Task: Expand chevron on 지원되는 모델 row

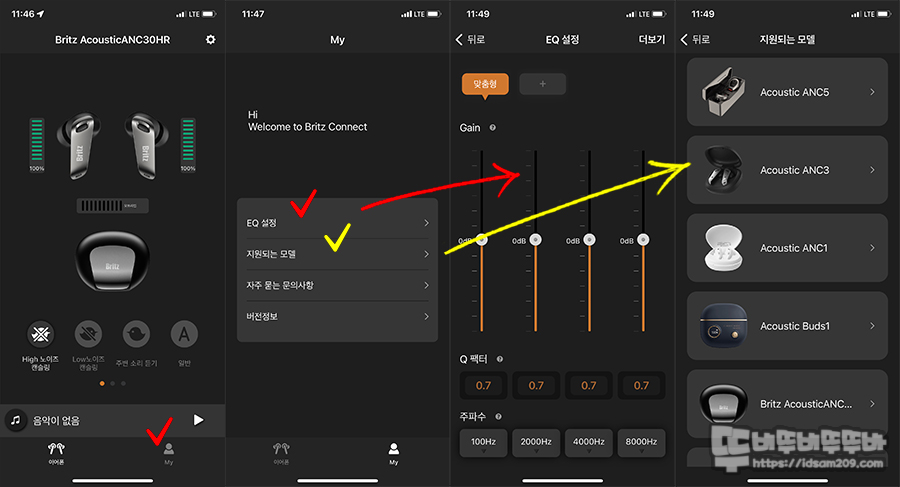Action: coord(426,254)
